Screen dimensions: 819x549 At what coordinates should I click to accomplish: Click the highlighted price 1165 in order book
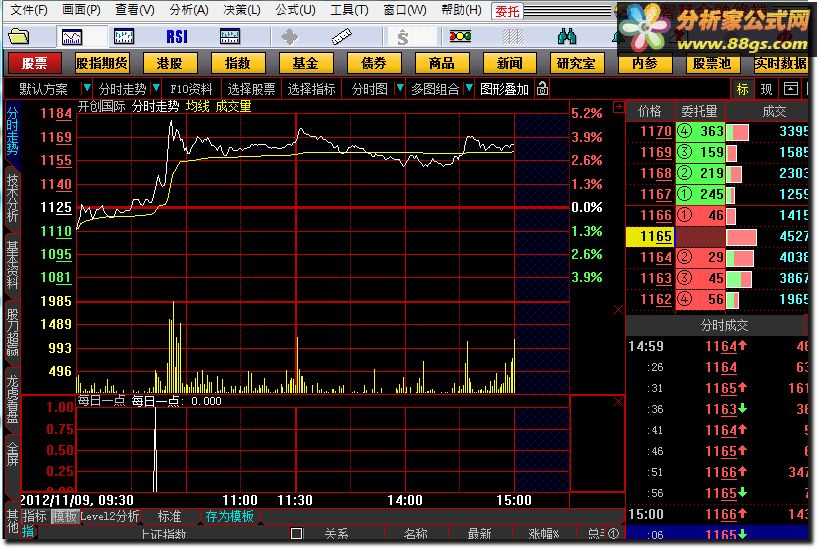(x=650, y=237)
